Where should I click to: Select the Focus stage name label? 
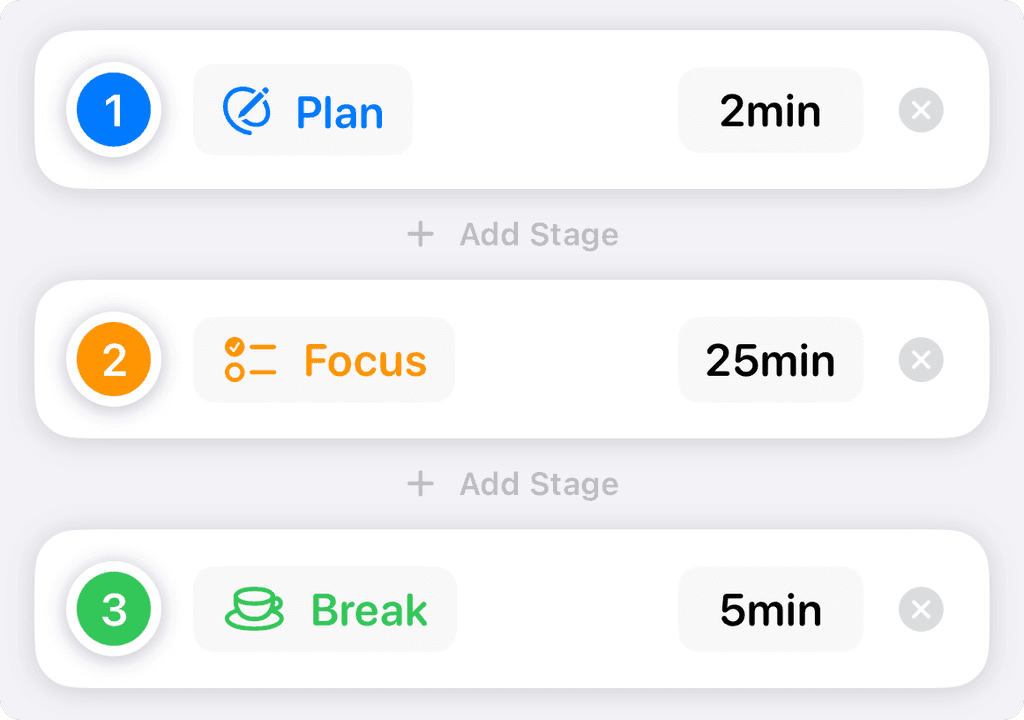coord(364,360)
